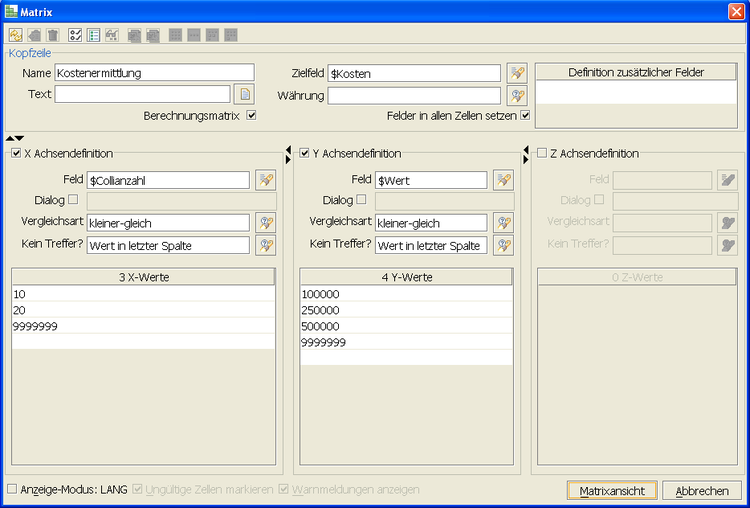
Task: Click the list view icon in toolbar
Action: [93, 35]
